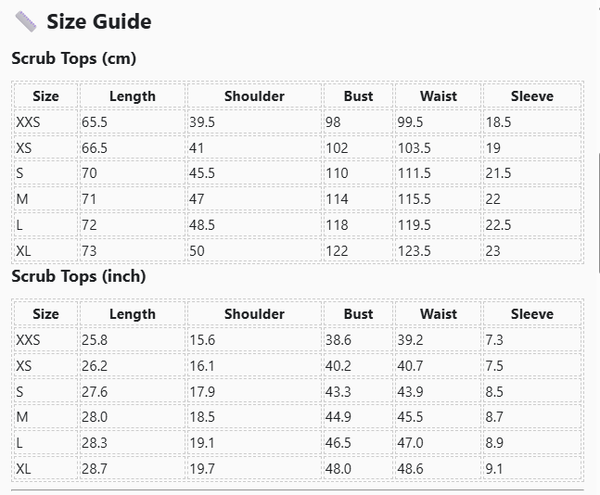This screenshot has width=600, height=495.
Task: Click Shoulder column header in inch table
Action: pyautogui.click(x=254, y=314)
